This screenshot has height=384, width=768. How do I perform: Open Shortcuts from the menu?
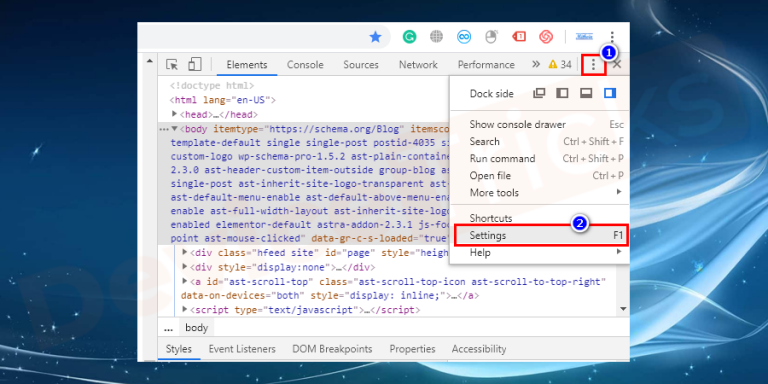click(x=539, y=218)
